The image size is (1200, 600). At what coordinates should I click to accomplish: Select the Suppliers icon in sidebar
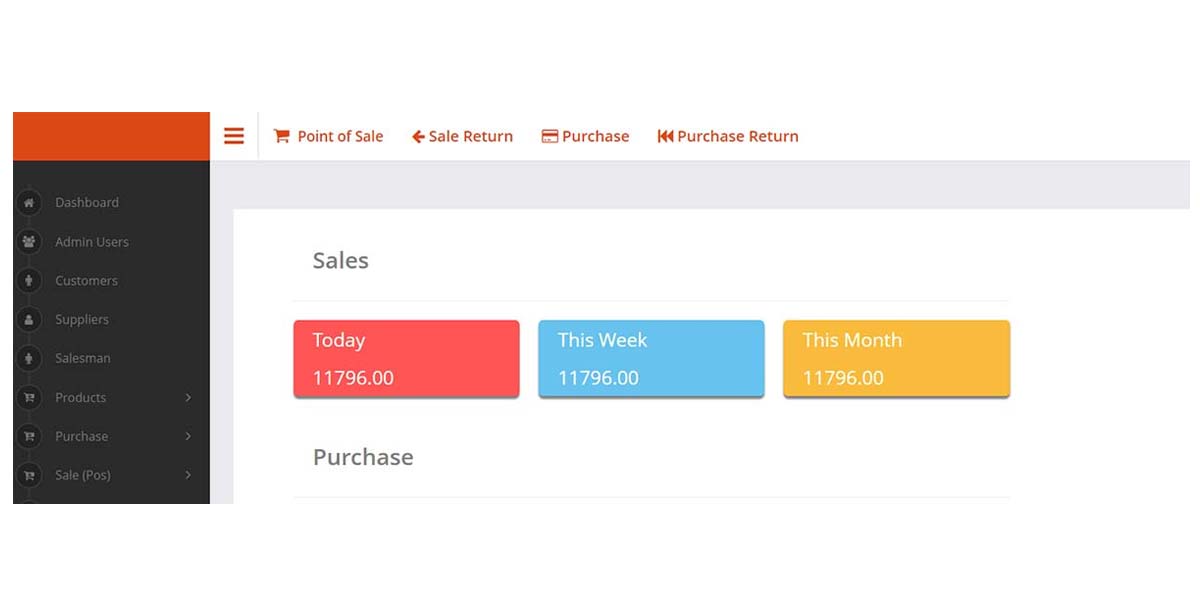pyautogui.click(x=27, y=319)
